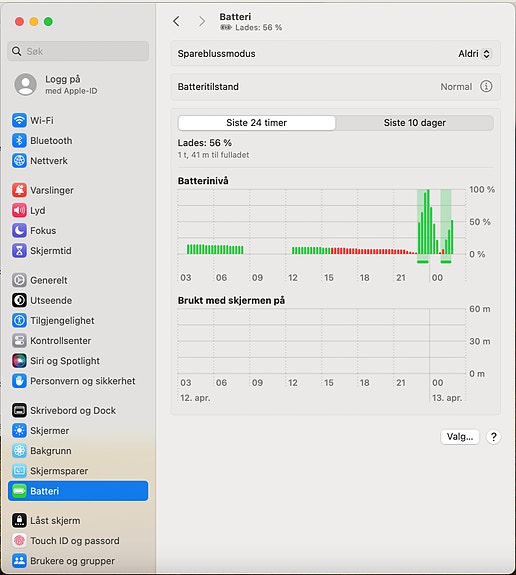Open Siri og Spotlight icon
The width and height of the screenshot is (516, 575).
coord(19,360)
